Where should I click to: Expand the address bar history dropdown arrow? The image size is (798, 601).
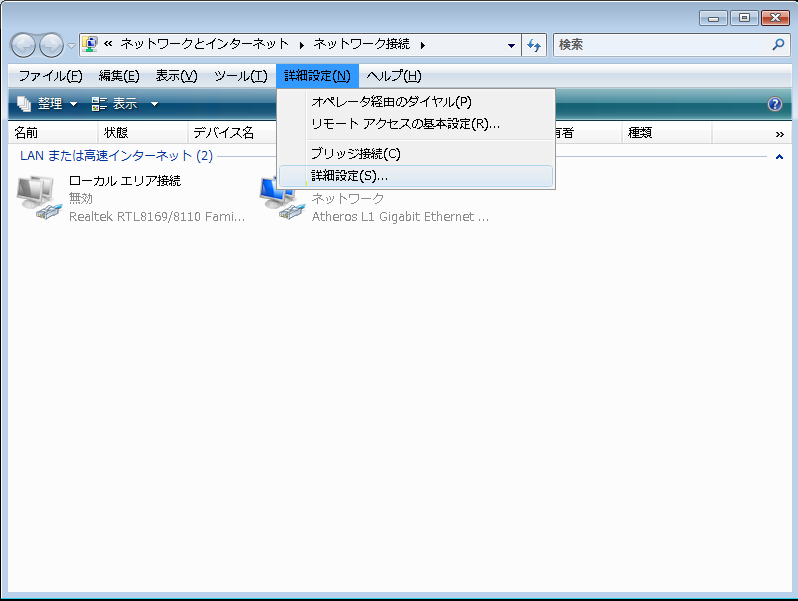(511, 45)
